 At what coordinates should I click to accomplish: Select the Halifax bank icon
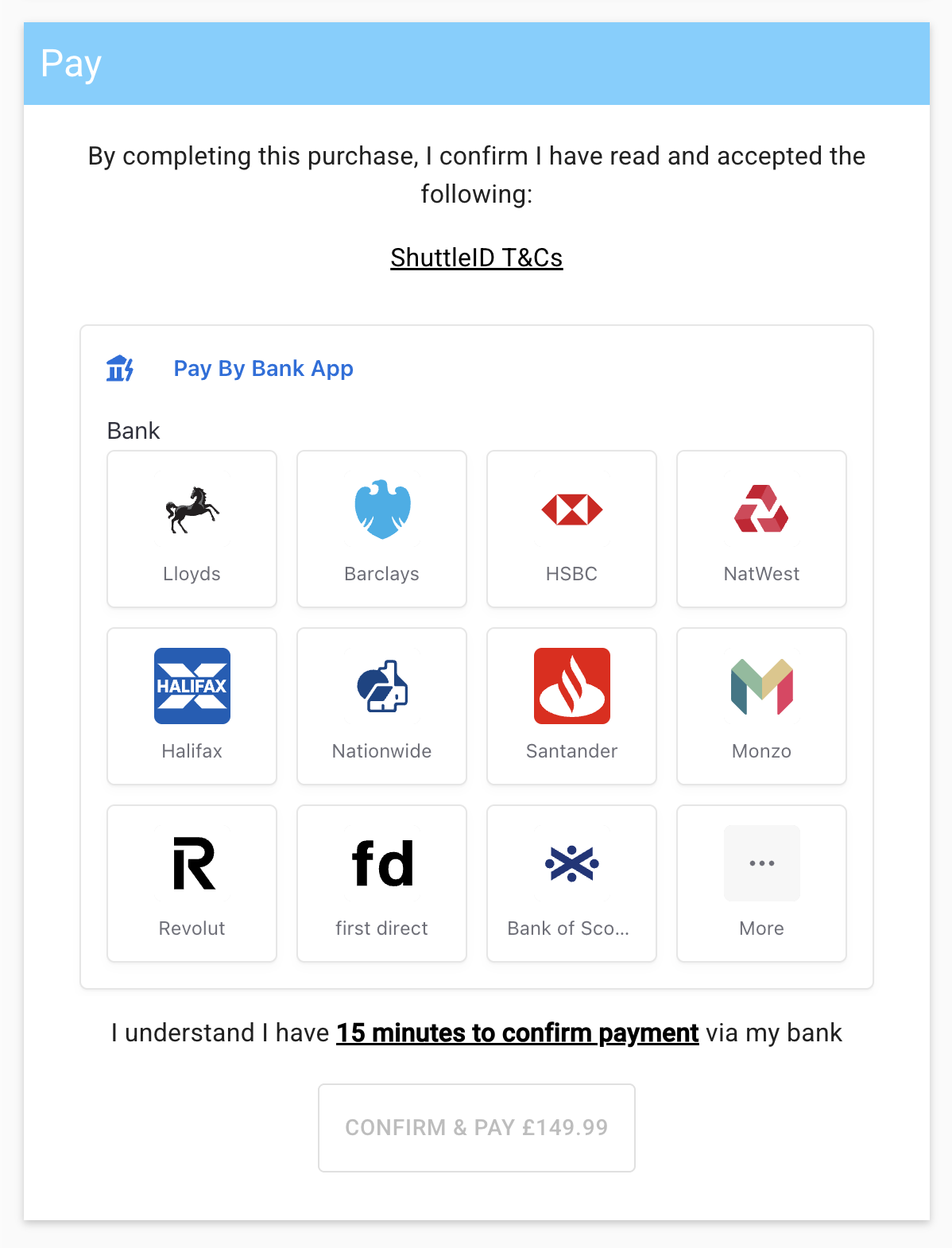point(191,687)
